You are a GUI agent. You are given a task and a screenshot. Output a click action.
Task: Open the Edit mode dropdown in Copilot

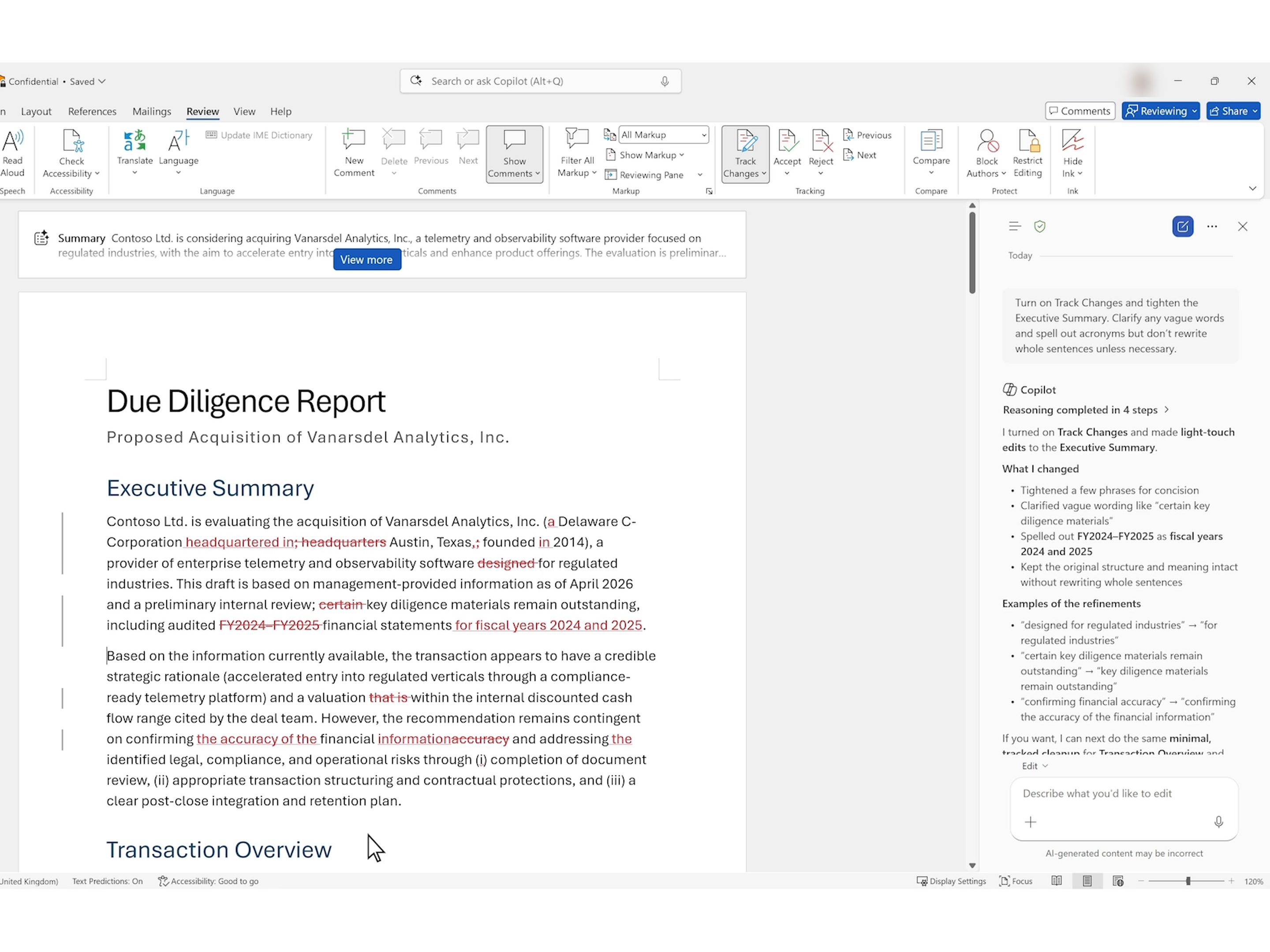click(x=1034, y=766)
